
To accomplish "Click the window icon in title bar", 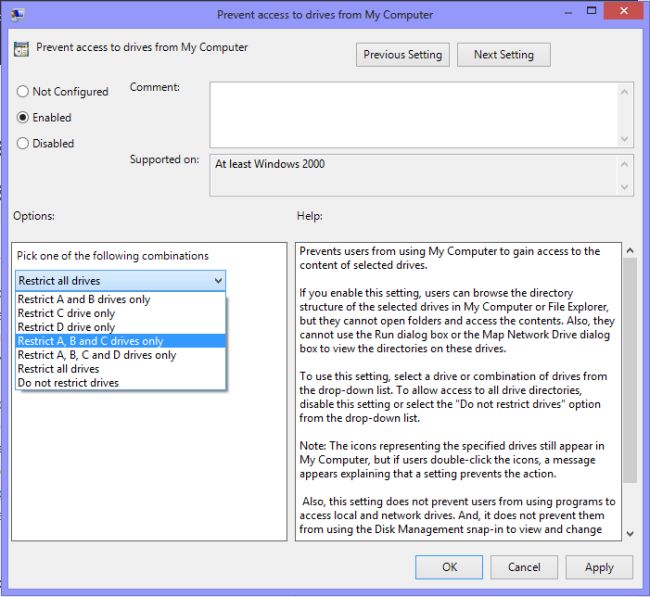I will click(17, 15).
